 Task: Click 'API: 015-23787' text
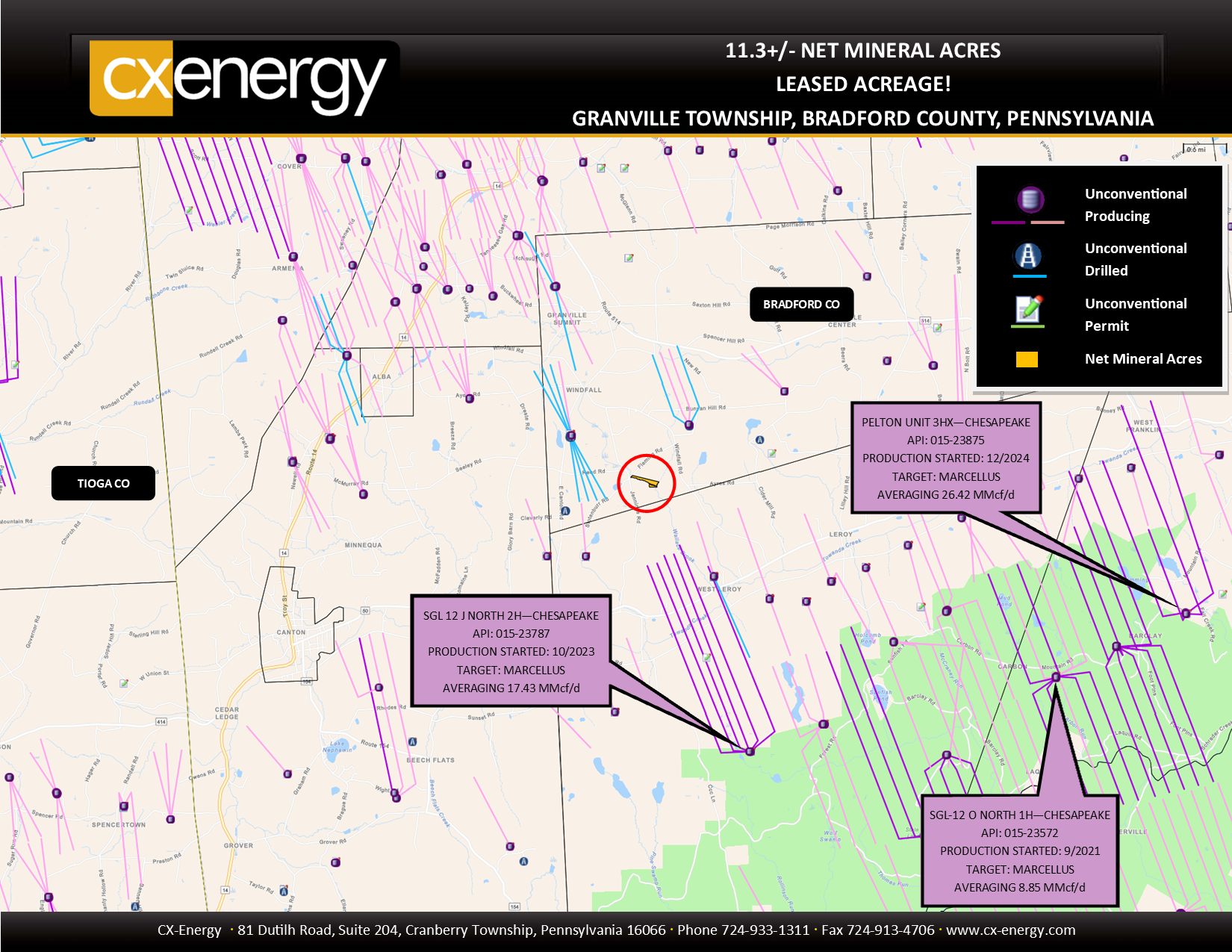511,633
